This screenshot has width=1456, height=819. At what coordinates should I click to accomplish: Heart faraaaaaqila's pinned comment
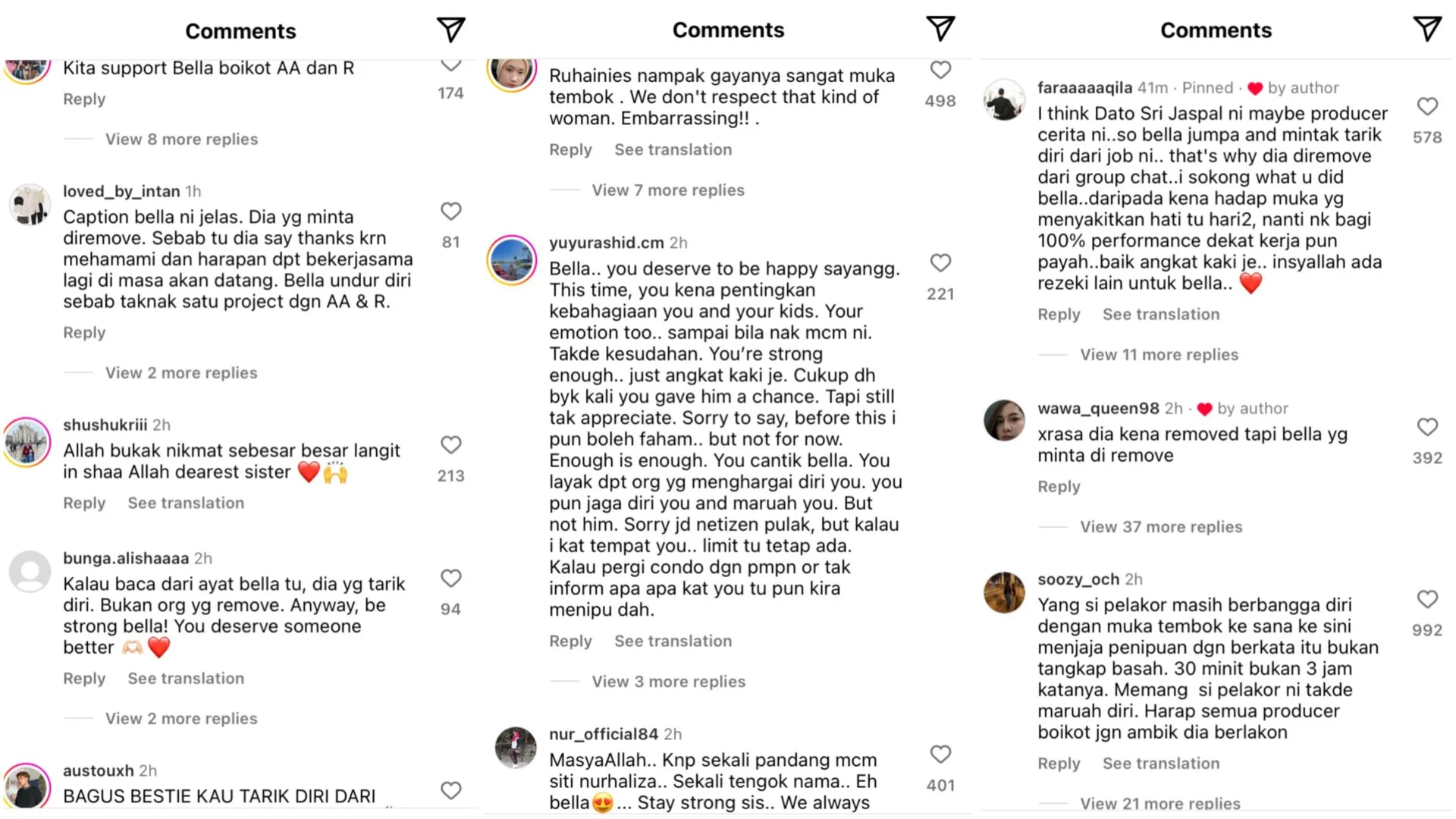(x=1426, y=107)
